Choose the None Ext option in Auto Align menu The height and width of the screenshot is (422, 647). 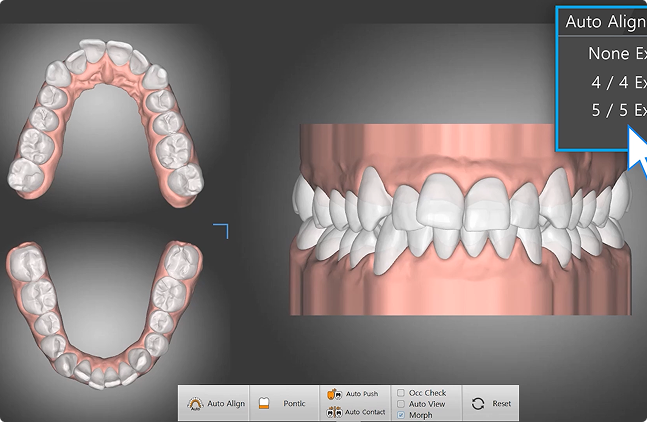(616, 54)
